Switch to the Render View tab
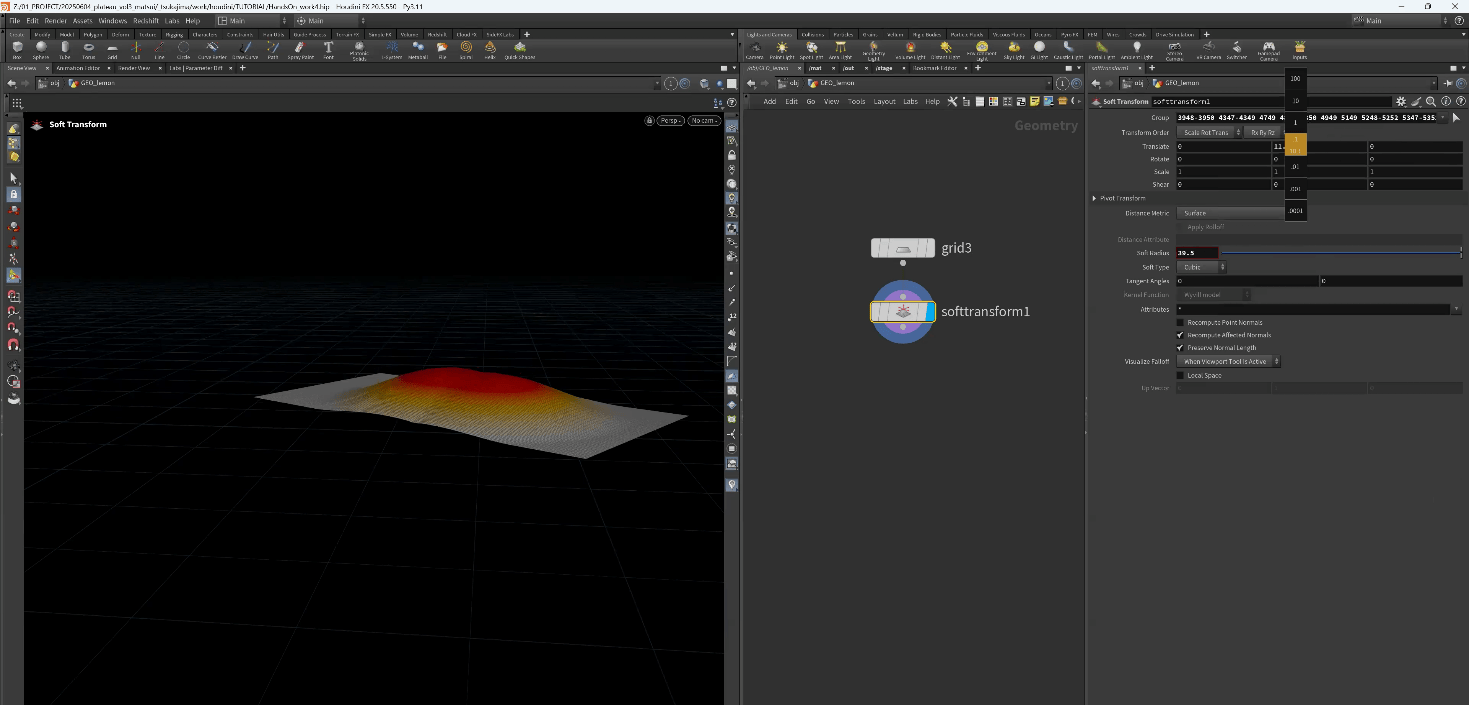 pyautogui.click(x=133, y=68)
